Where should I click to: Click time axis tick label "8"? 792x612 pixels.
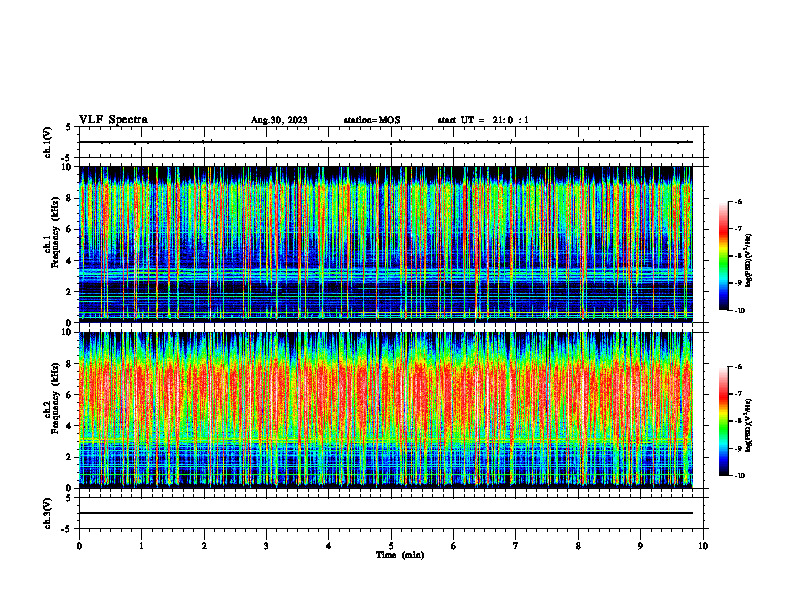coord(578,546)
